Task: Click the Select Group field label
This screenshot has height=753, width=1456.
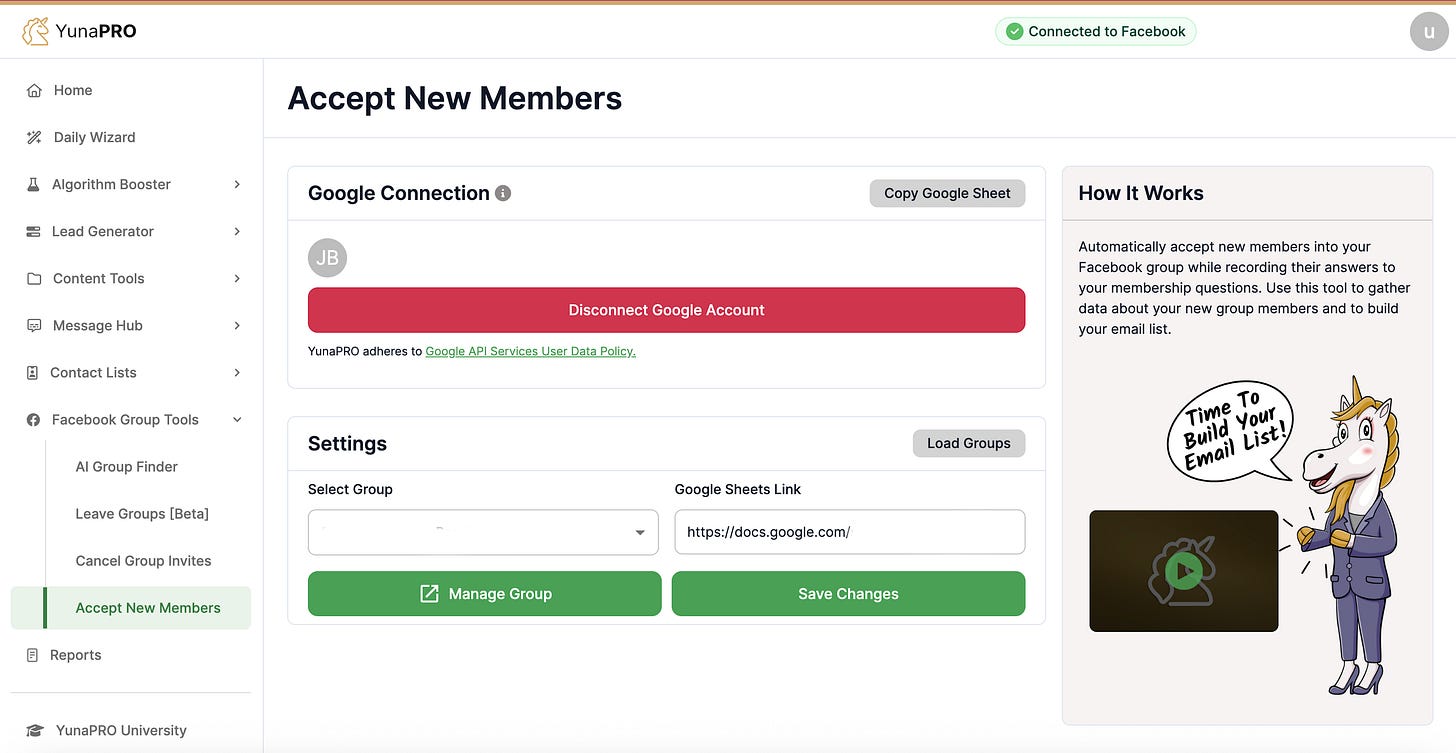Action: point(350,489)
